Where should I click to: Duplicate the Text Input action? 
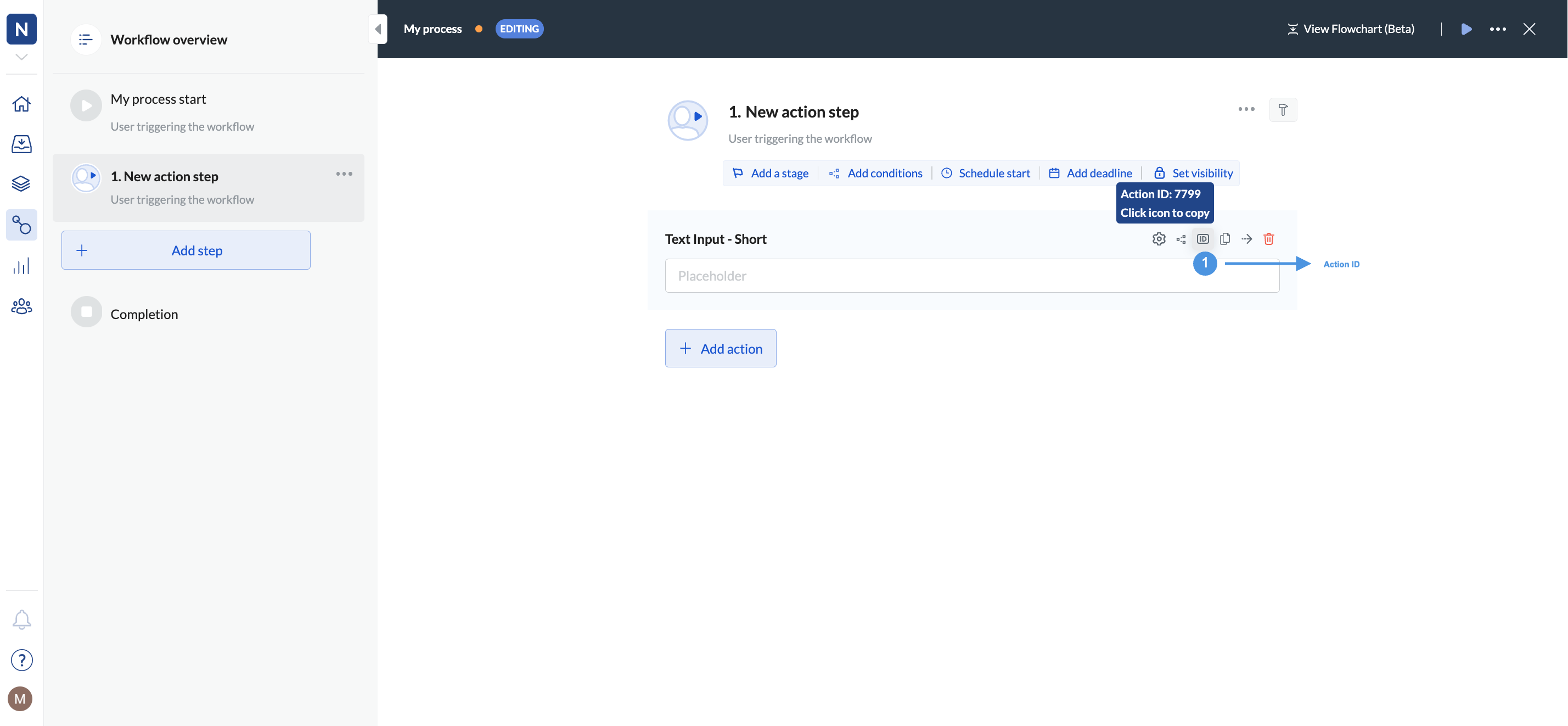coord(1226,239)
